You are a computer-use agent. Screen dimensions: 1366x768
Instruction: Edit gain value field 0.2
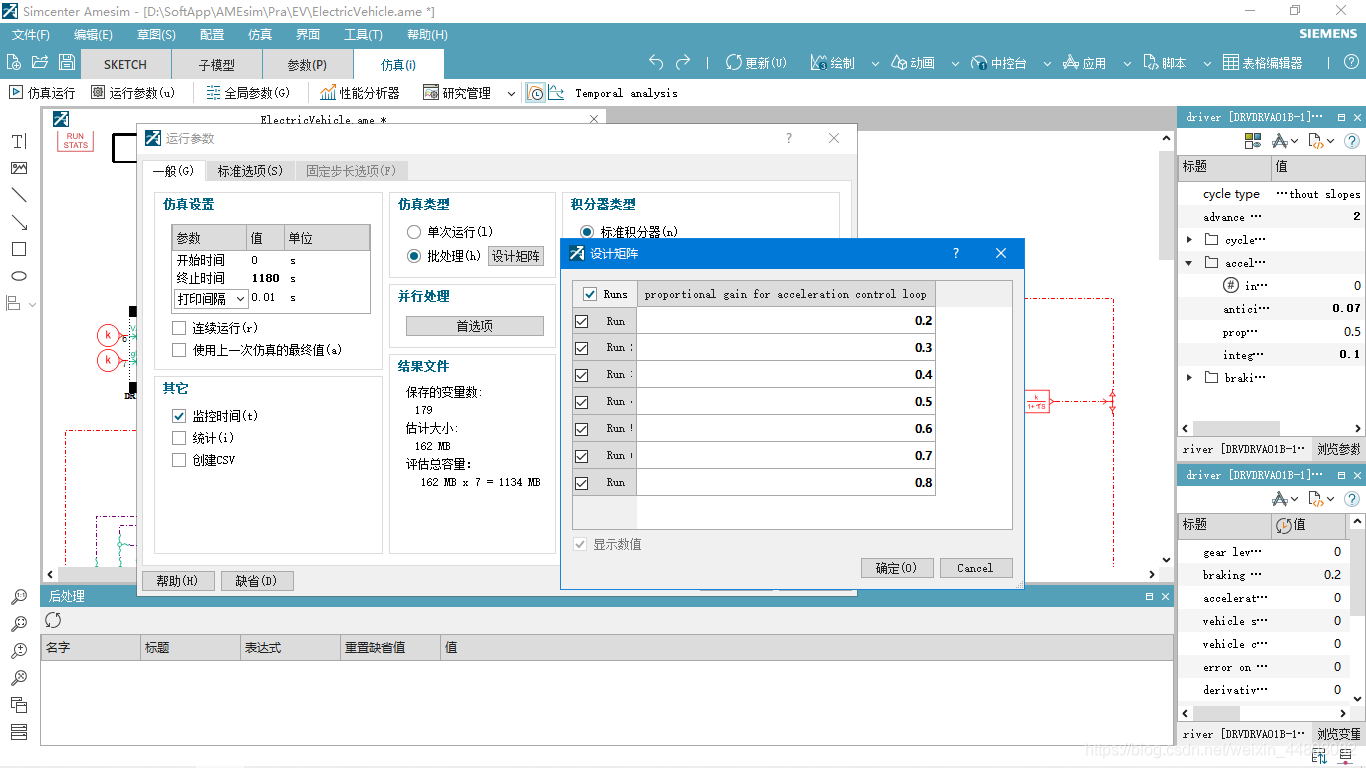[786, 321]
